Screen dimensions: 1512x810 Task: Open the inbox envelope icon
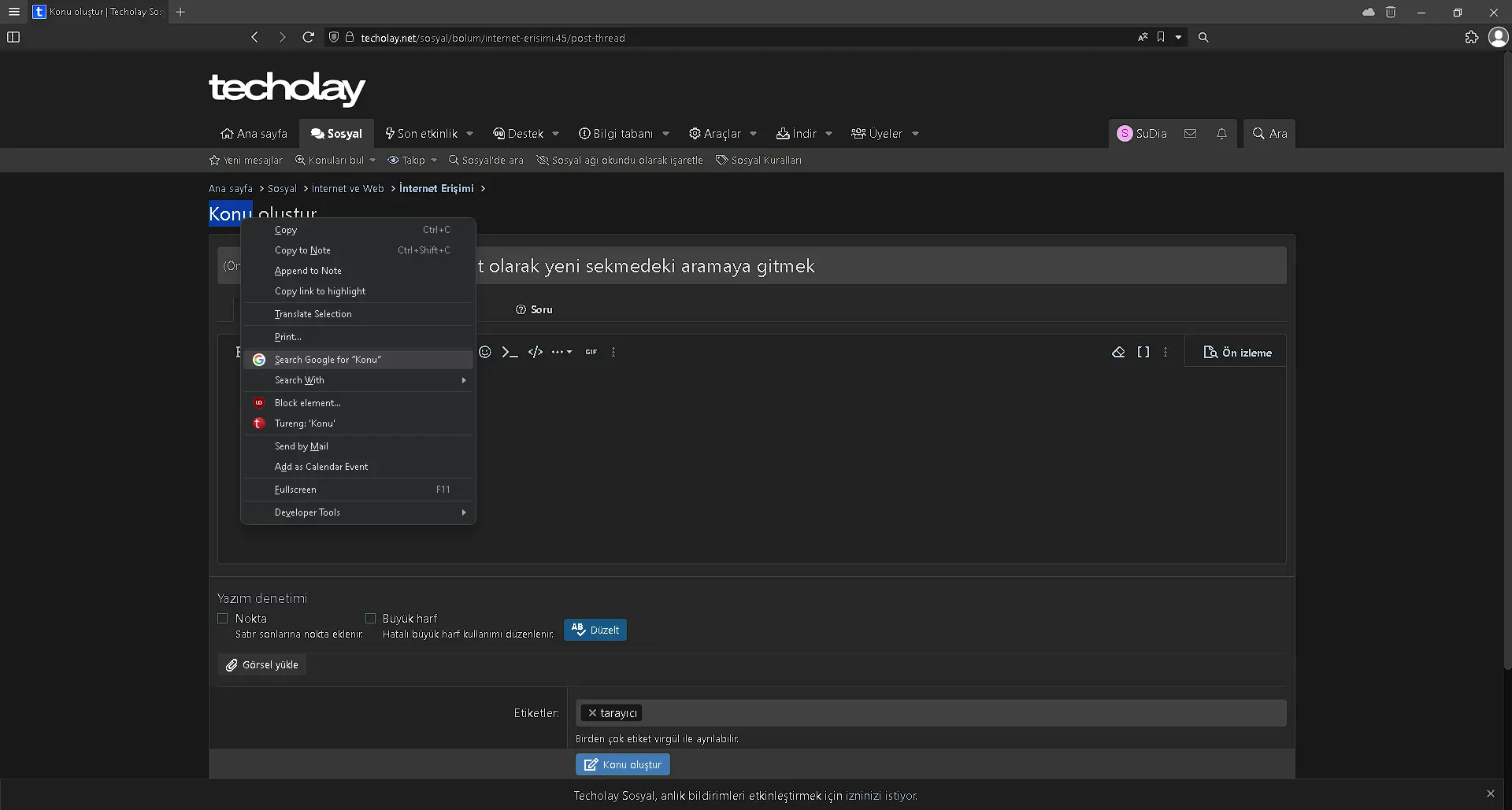(x=1191, y=134)
